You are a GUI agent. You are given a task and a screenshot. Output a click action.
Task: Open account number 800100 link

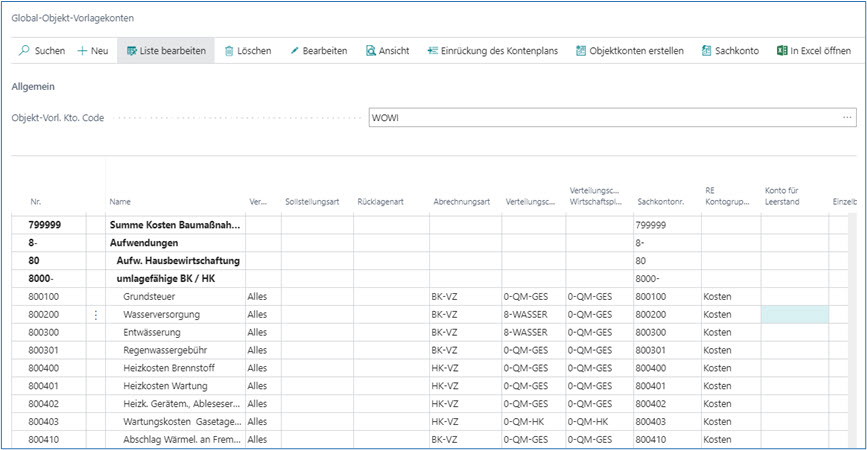42,297
